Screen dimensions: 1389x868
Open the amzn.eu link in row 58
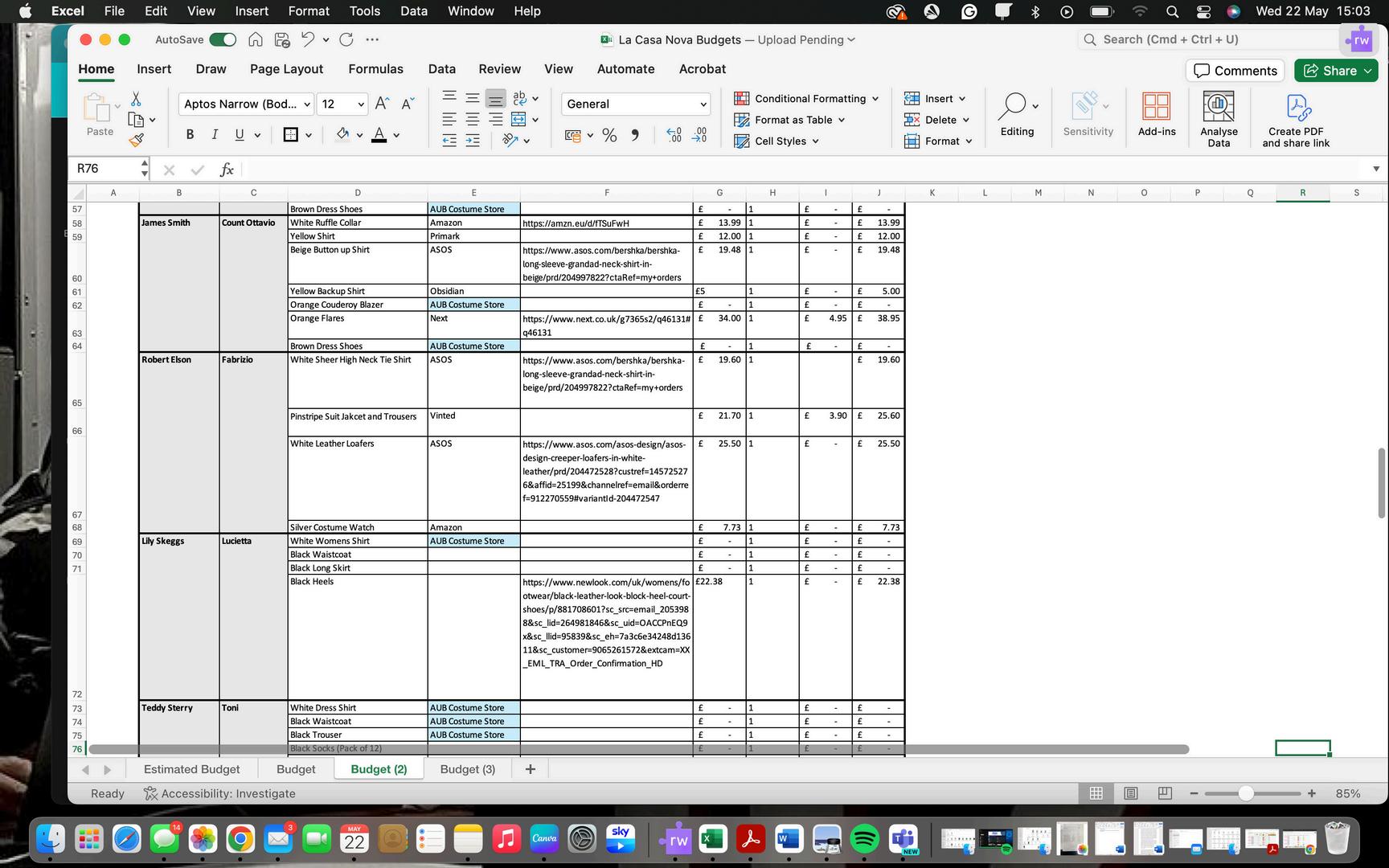point(576,223)
